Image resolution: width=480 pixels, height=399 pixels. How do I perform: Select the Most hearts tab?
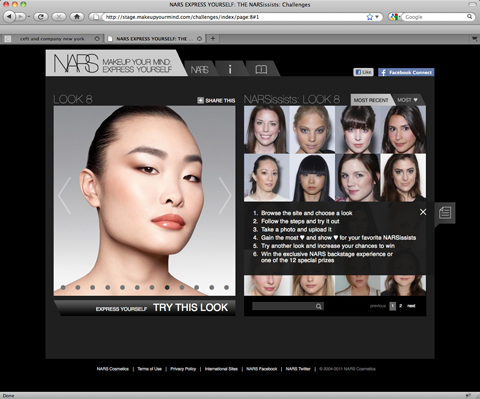(407, 100)
